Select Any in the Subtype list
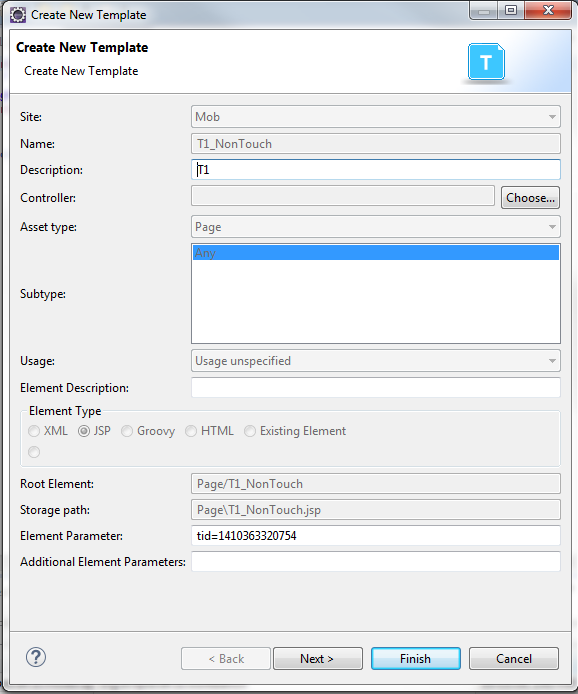Viewport: 578px width, 694px height. [x=376, y=253]
